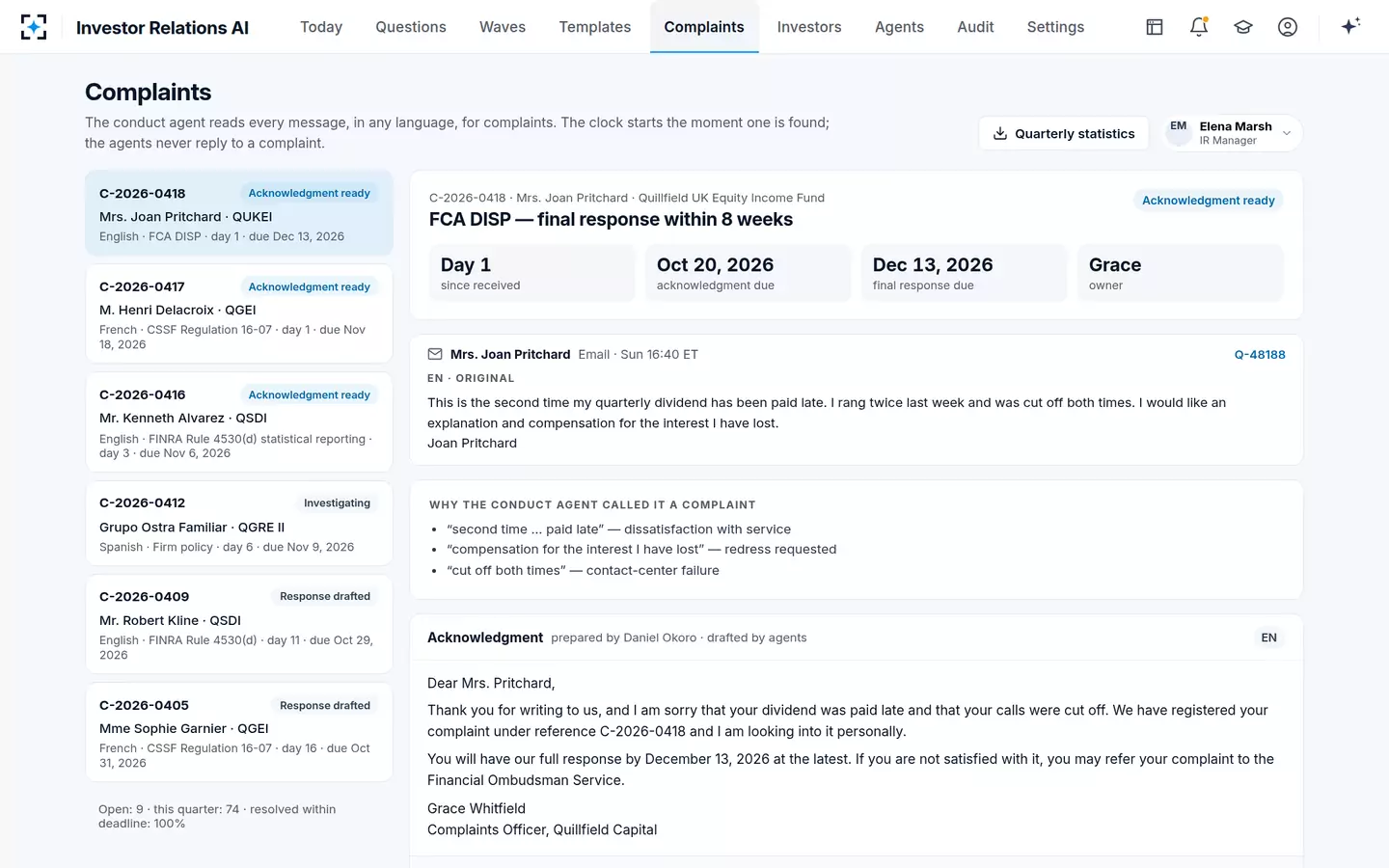The height and width of the screenshot is (868, 1389).
Task: Click the FCA DISP final response heading
Action: 611,220
